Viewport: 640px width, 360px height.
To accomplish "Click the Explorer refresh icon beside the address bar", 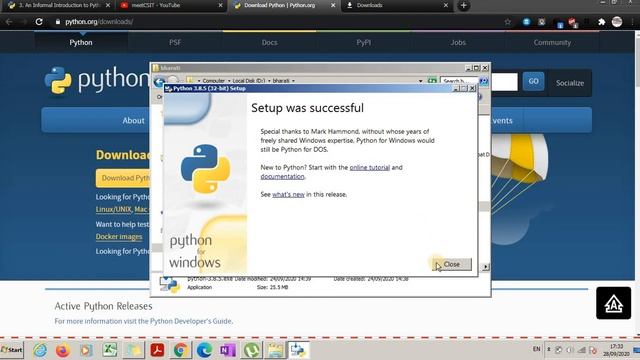I will click(x=432, y=81).
